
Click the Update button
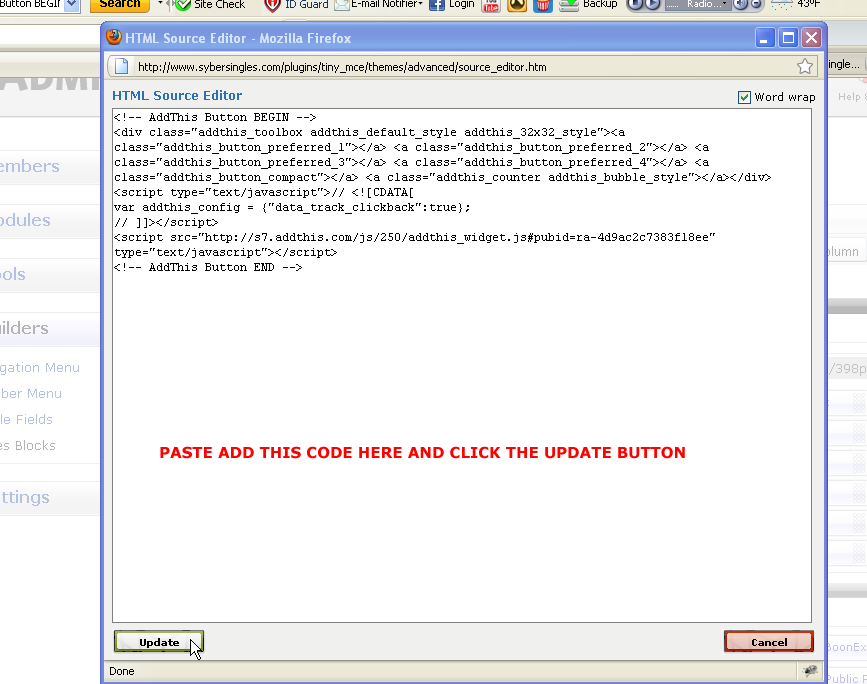tap(159, 642)
